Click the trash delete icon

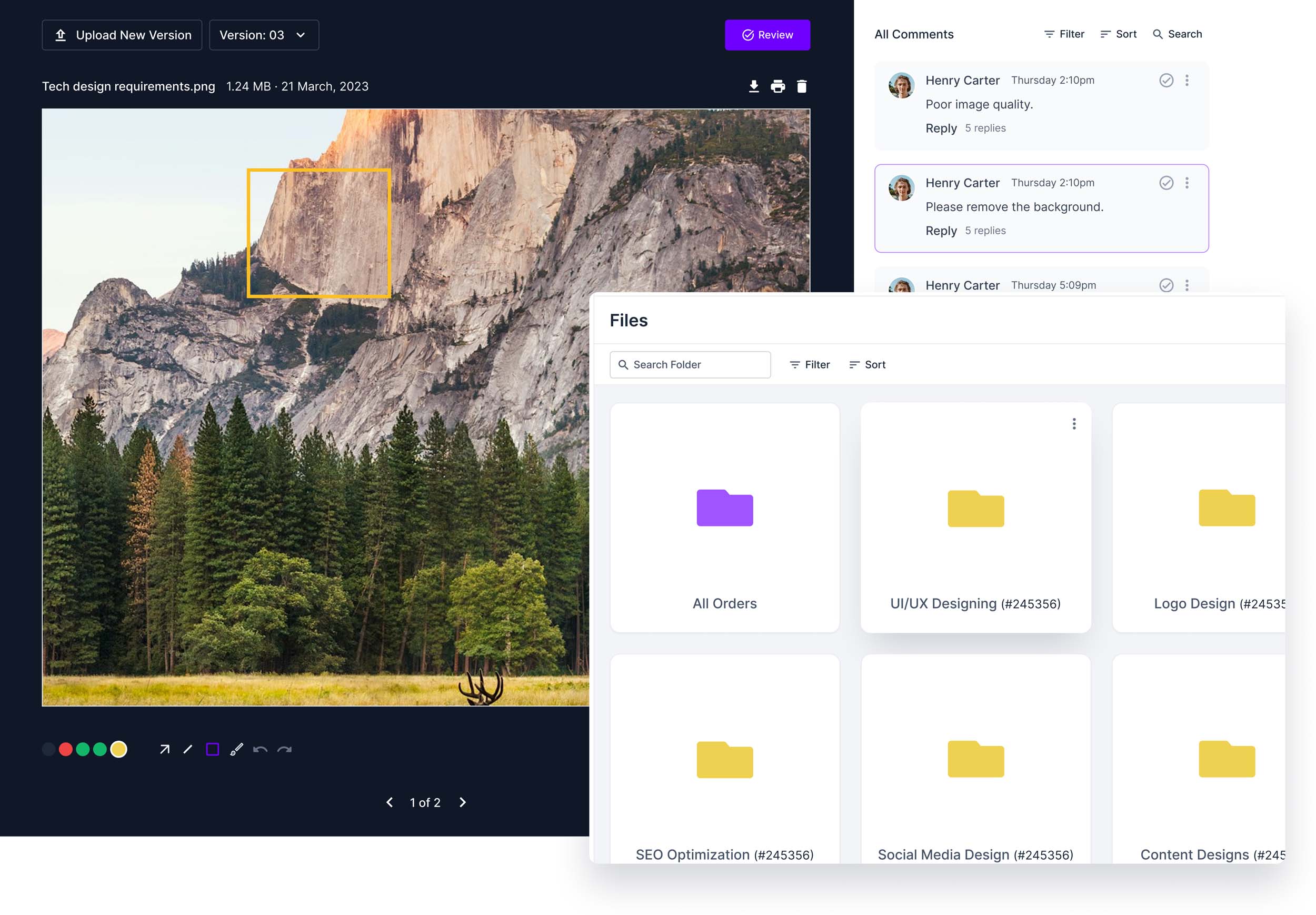point(802,86)
